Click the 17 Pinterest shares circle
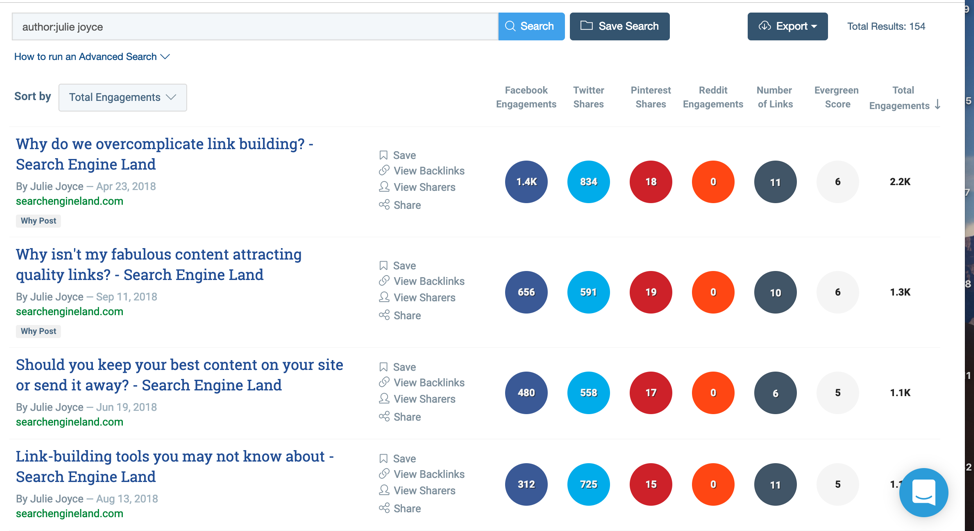This screenshot has height=531, width=974. [x=650, y=393]
